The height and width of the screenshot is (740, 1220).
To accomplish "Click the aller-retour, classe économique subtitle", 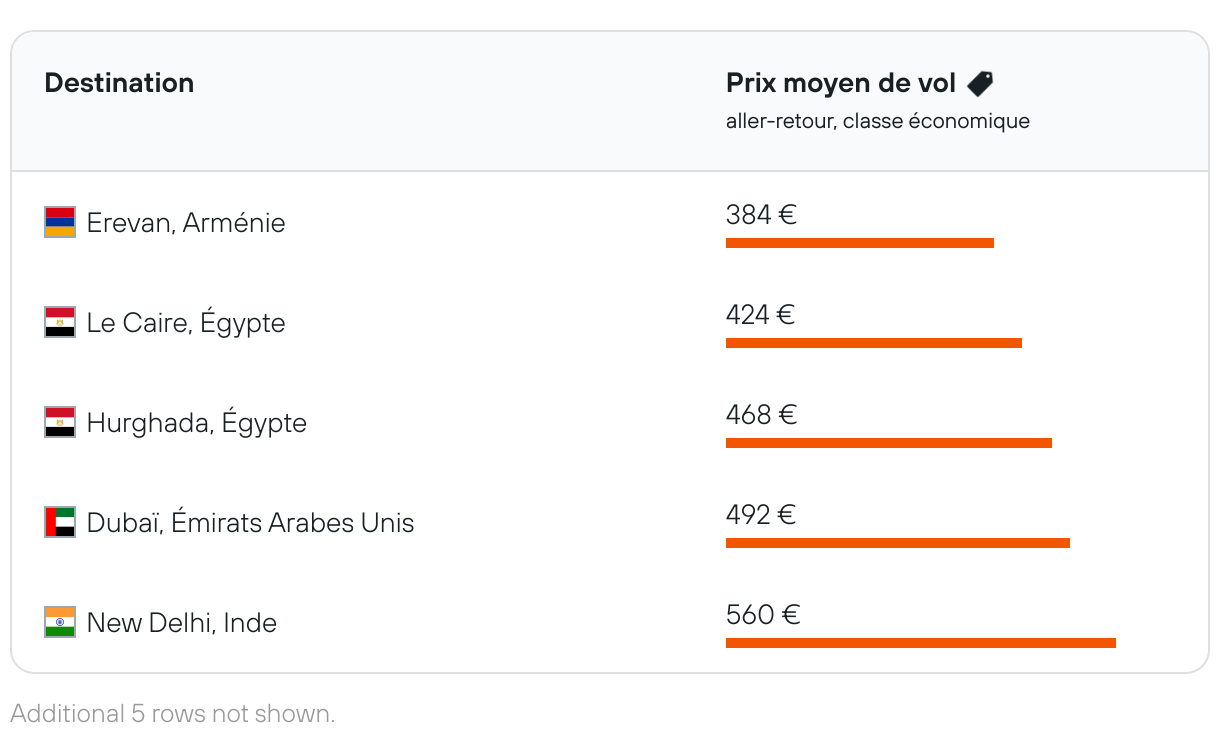I will coord(877,121).
